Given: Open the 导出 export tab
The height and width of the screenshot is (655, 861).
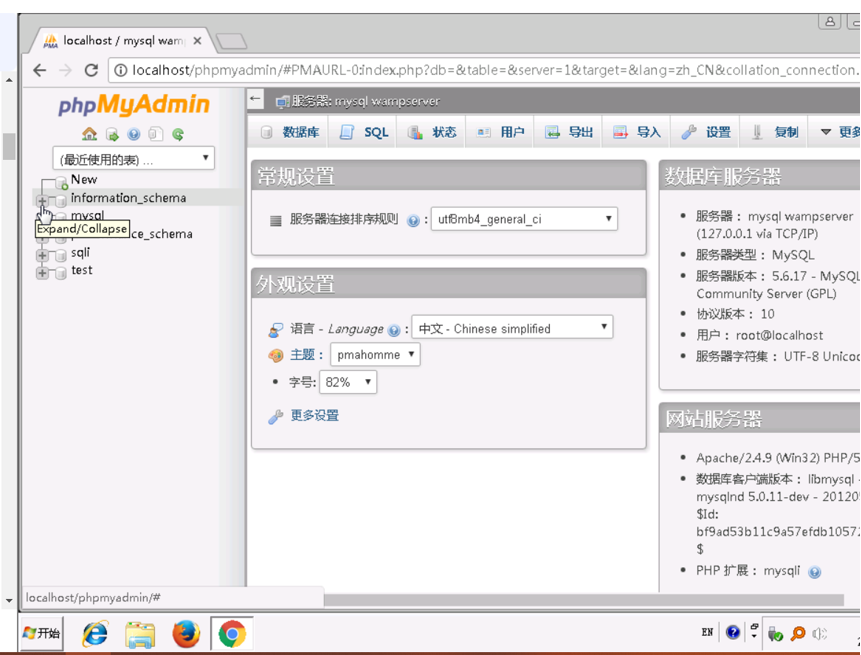Looking at the screenshot, I should pos(568,132).
